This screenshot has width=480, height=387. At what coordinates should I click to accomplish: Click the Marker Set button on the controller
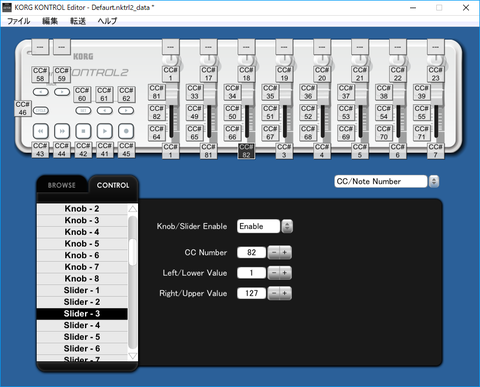[83, 110]
